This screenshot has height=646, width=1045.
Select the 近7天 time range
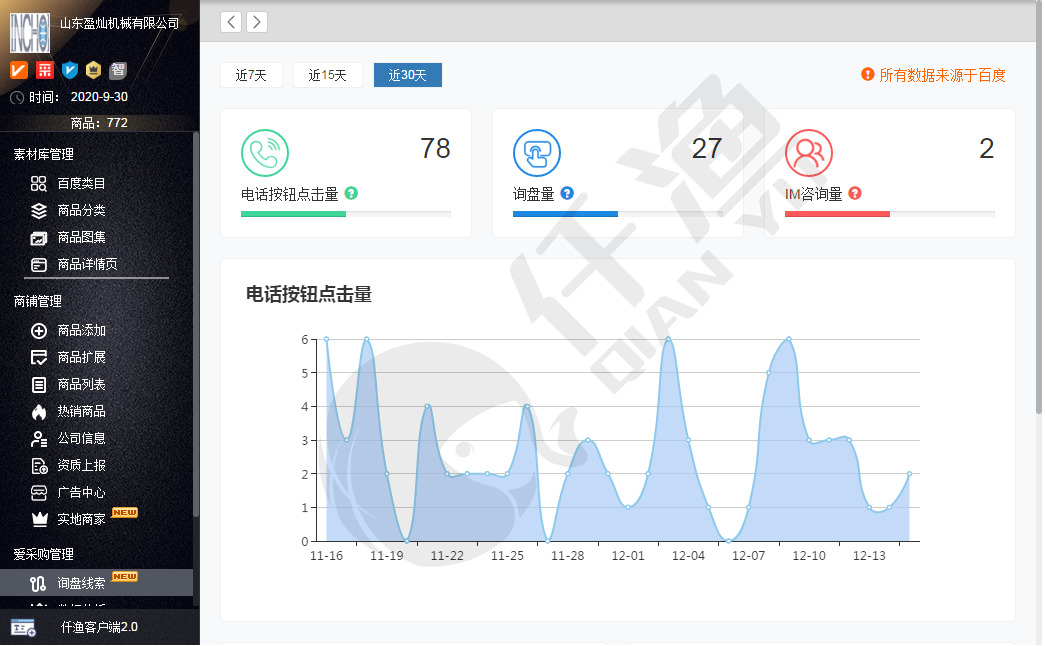tap(251, 75)
